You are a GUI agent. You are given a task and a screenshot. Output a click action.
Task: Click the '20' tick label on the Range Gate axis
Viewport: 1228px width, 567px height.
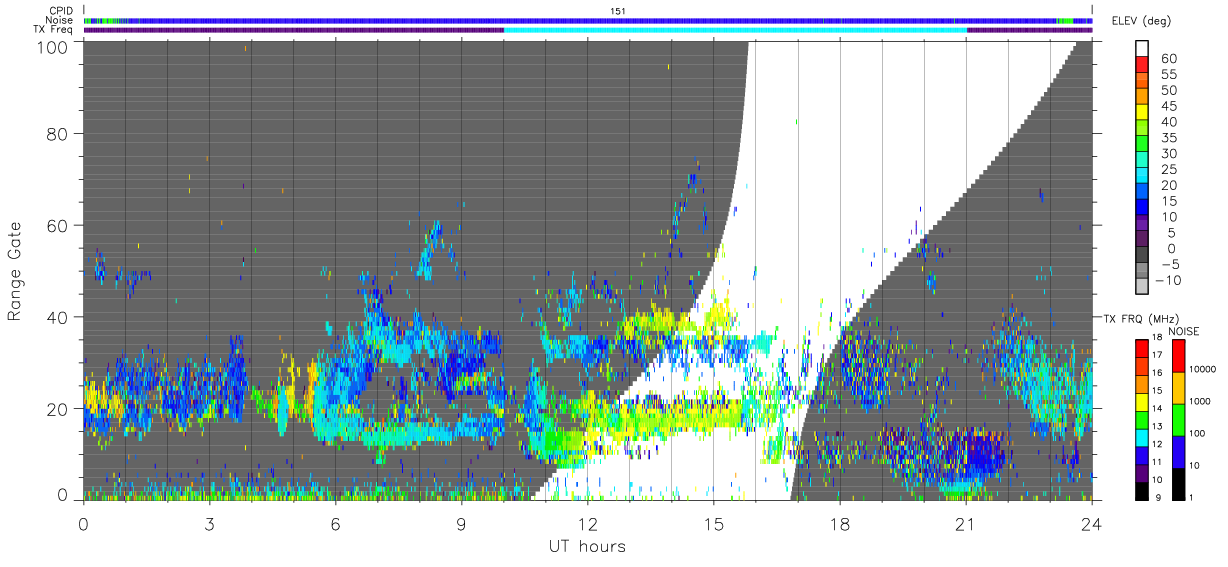[x=57, y=409]
